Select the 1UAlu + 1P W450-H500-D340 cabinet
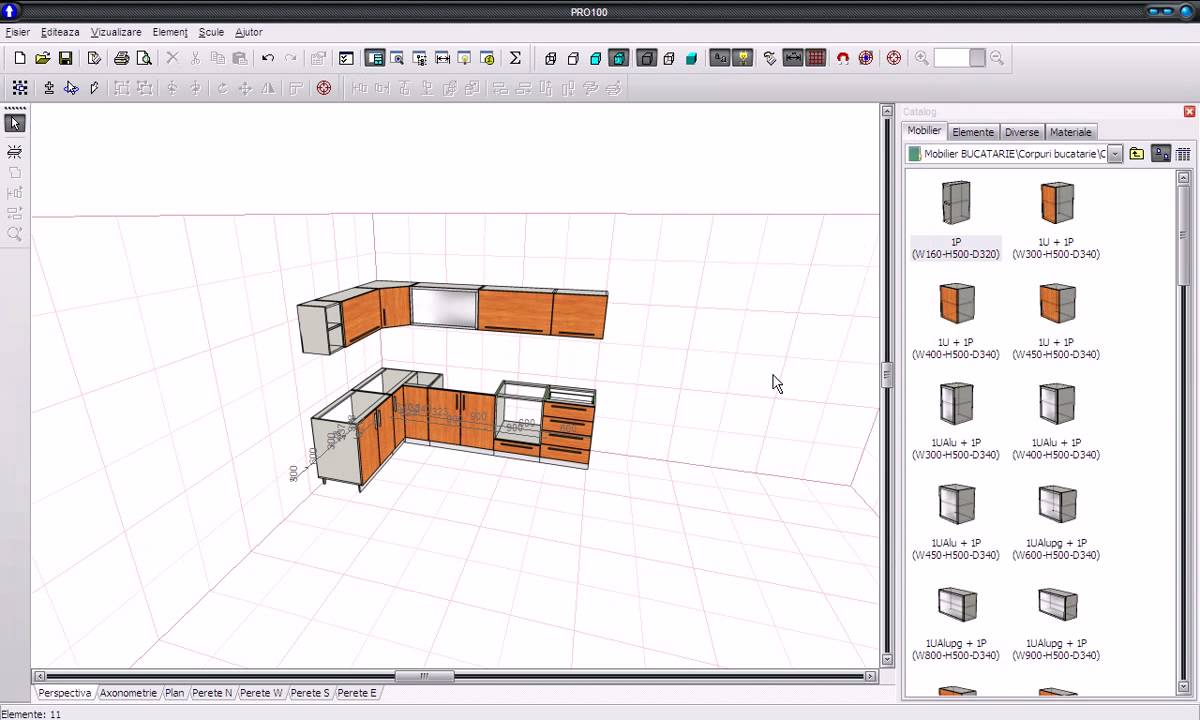 point(956,503)
